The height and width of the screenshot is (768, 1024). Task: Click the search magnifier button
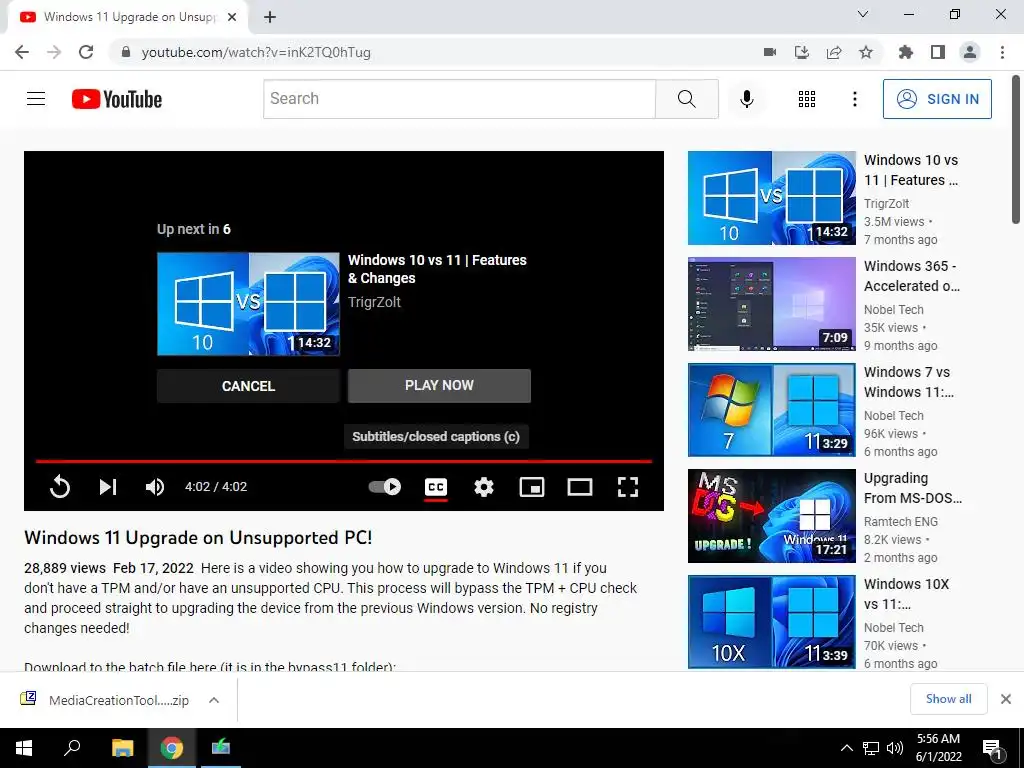(687, 99)
